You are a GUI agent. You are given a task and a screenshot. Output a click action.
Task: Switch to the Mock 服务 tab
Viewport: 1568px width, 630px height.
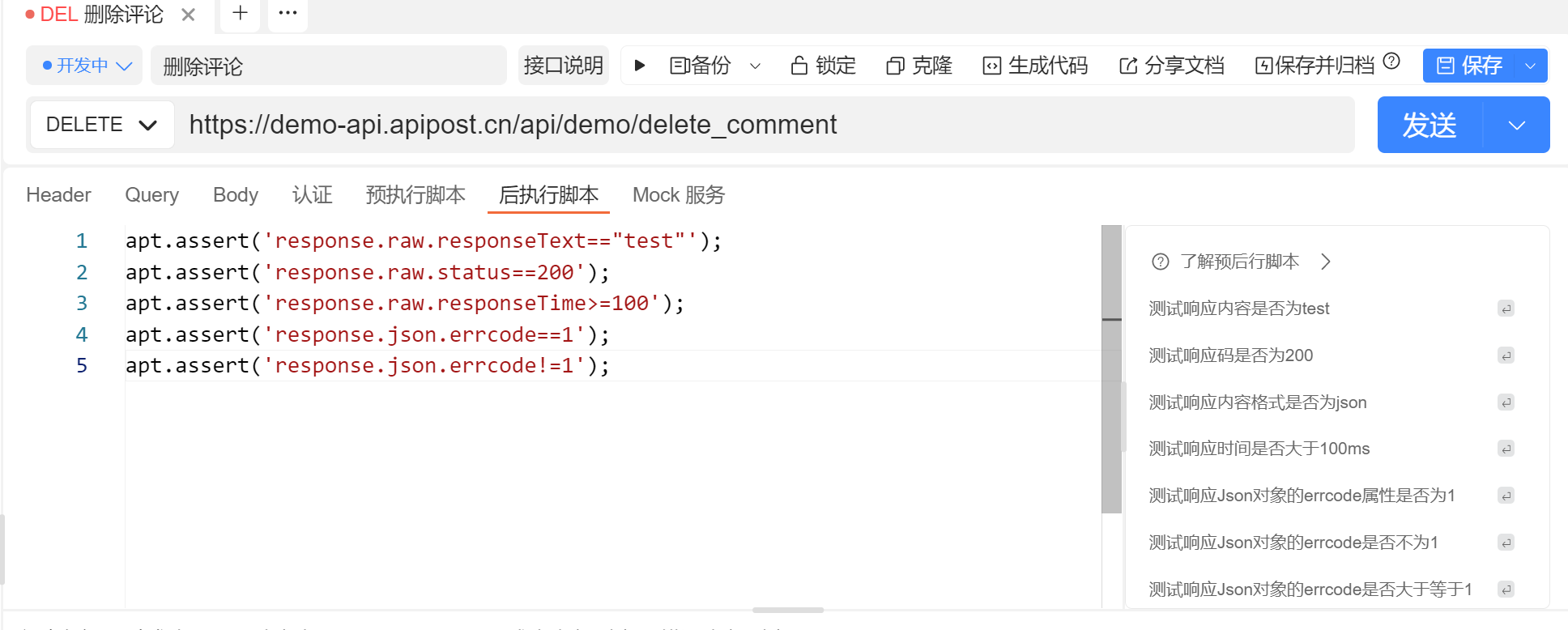pos(679,195)
